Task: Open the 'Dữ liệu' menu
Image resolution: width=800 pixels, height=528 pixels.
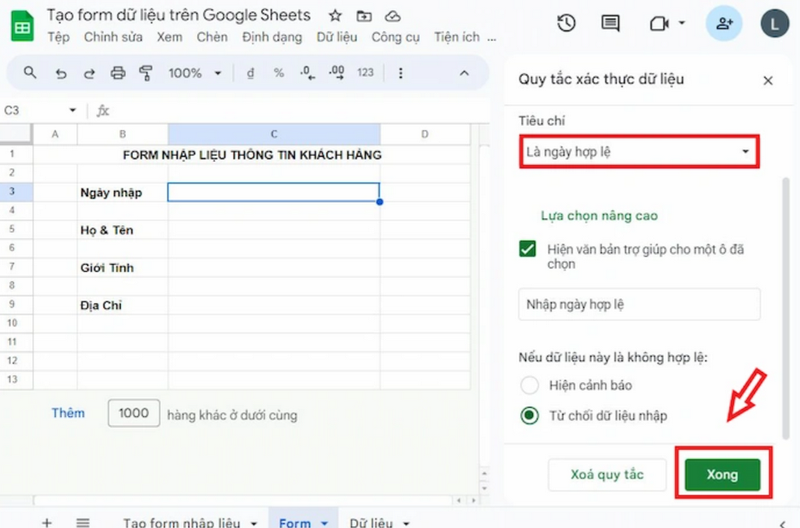Action: pyautogui.click(x=337, y=37)
